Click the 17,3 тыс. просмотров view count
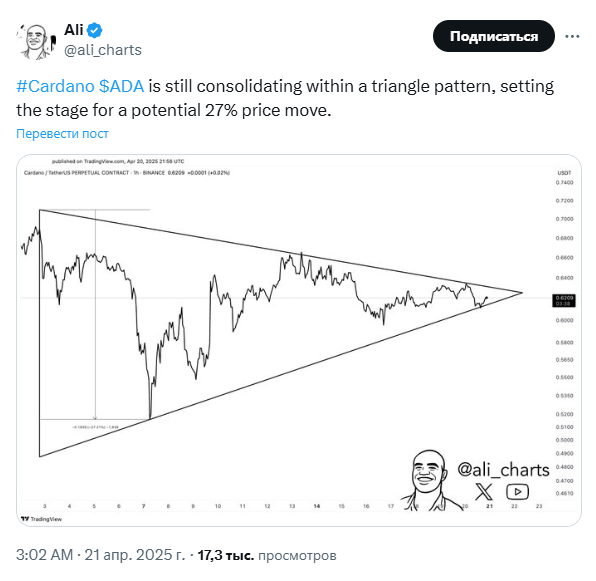This screenshot has width=596, height=581. coord(267,555)
